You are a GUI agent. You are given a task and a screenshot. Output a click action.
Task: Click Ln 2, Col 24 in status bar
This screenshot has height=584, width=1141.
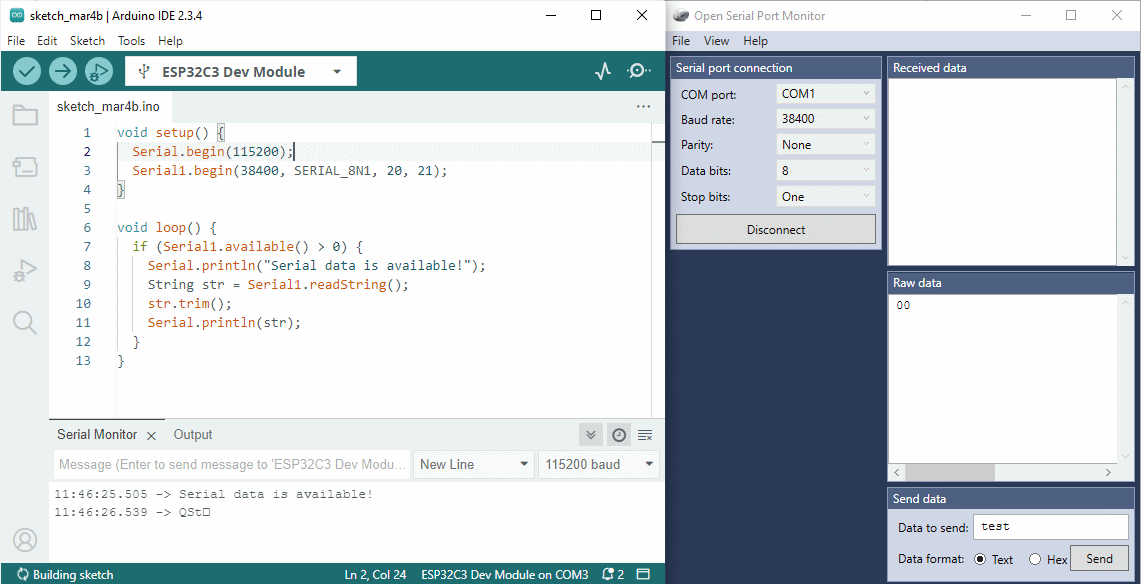tap(375, 575)
